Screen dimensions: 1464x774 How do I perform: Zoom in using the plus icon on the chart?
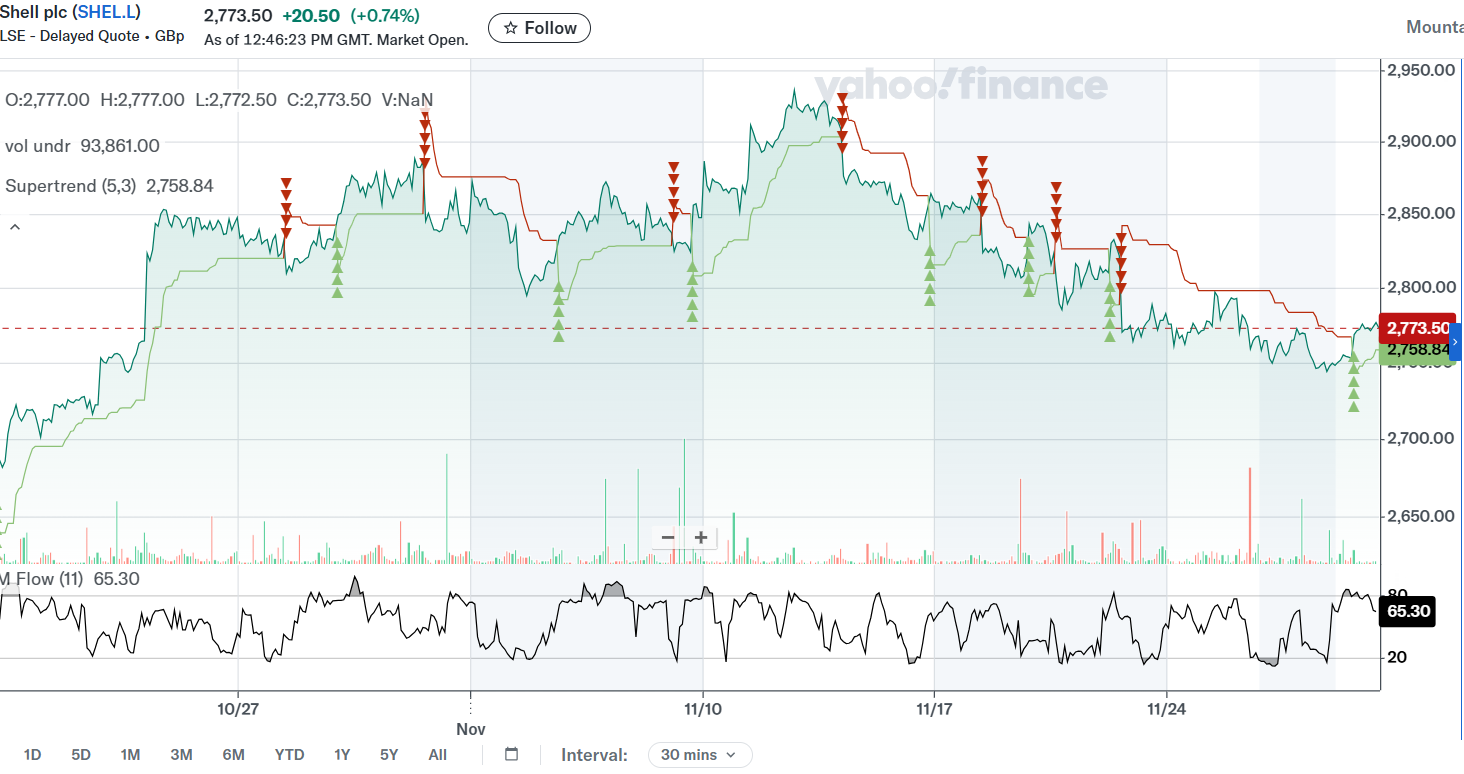click(700, 537)
